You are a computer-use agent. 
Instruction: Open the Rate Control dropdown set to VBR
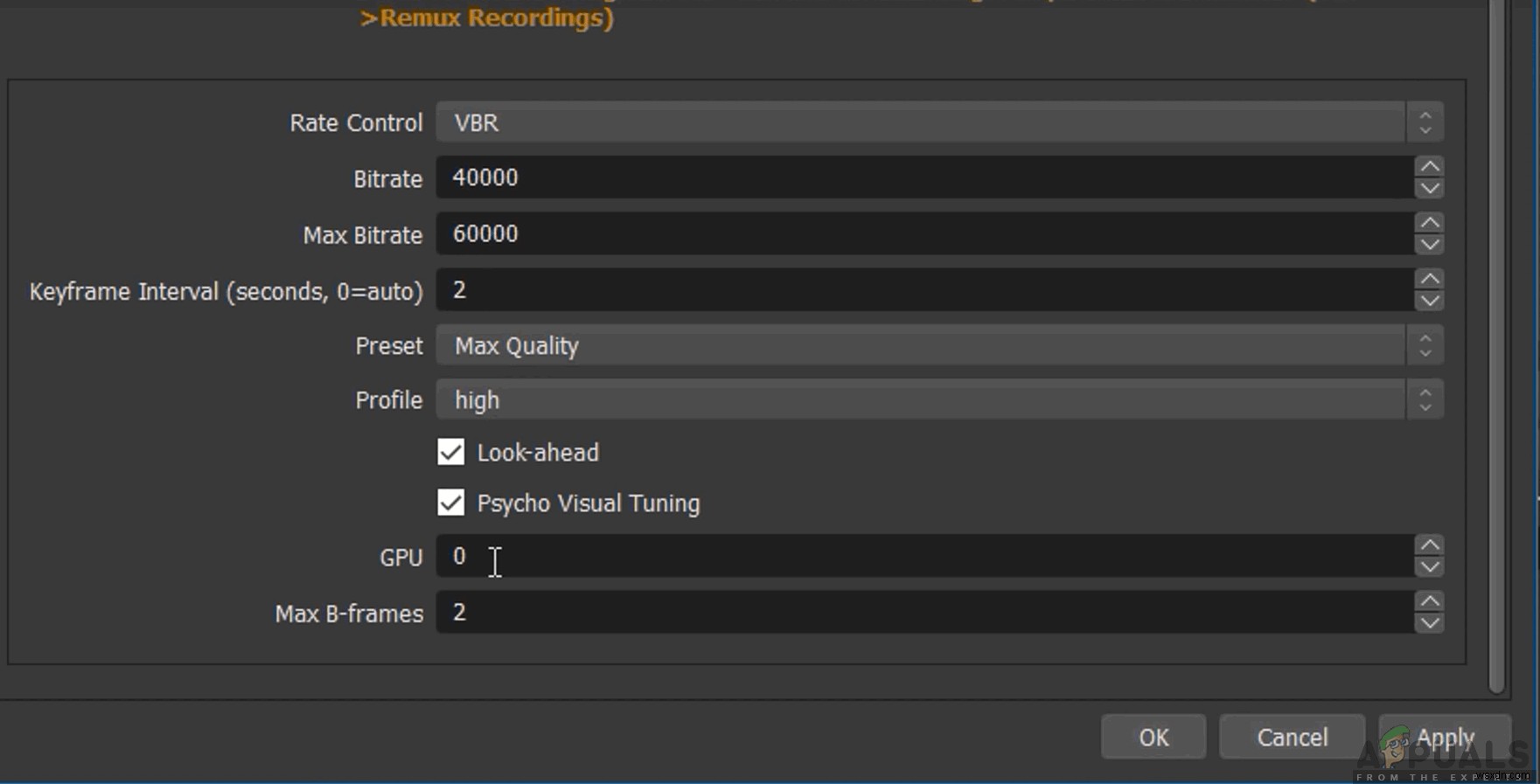pyautogui.click(x=939, y=122)
